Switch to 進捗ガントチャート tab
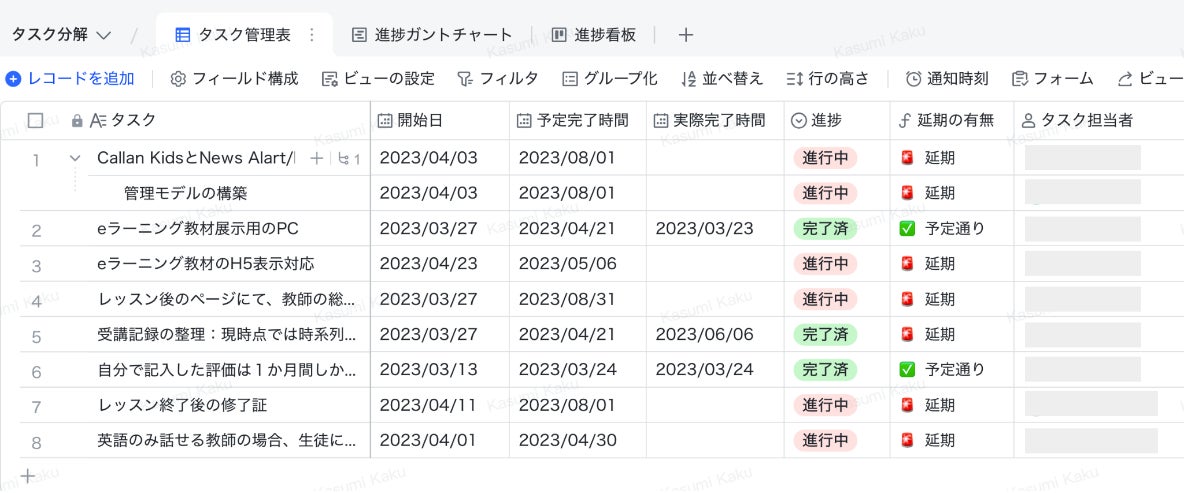 click(x=432, y=35)
